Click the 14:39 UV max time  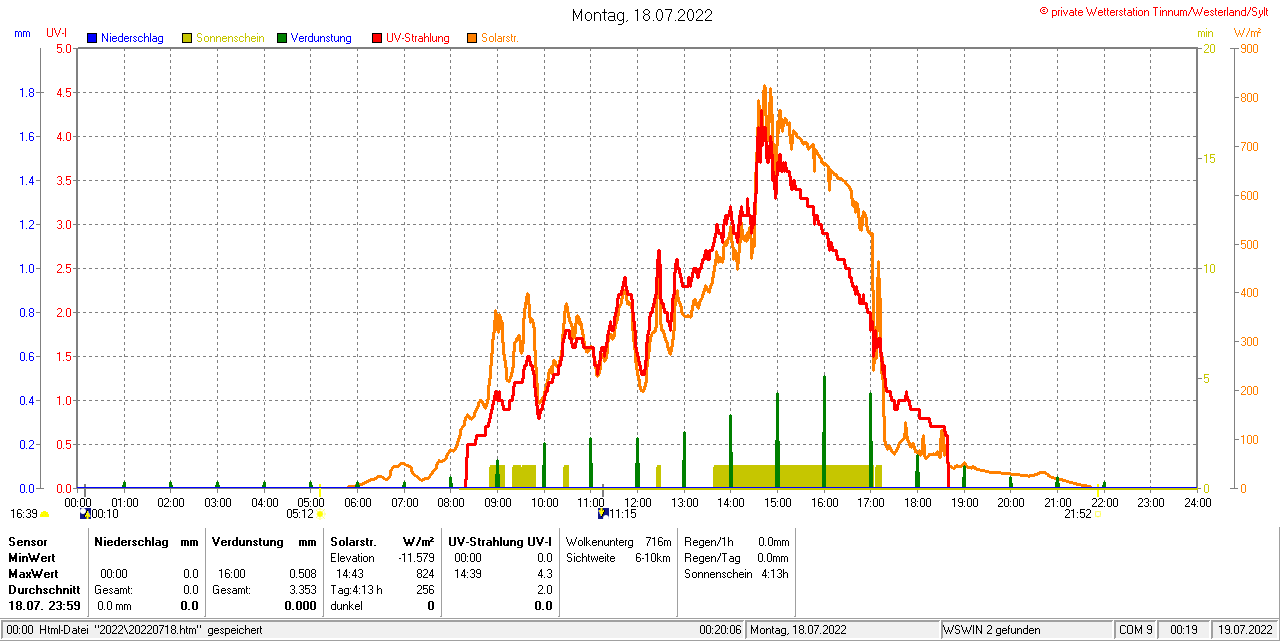tap(467, 574)
